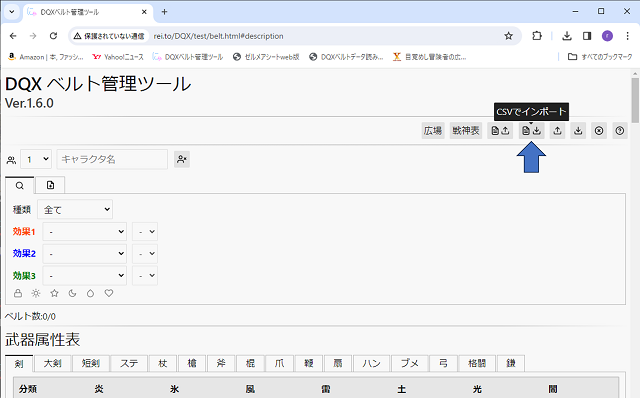This screenshot has width=640, height=398.
Task: Select the ブメ weapon tab
Action: (x=409, y=363)
